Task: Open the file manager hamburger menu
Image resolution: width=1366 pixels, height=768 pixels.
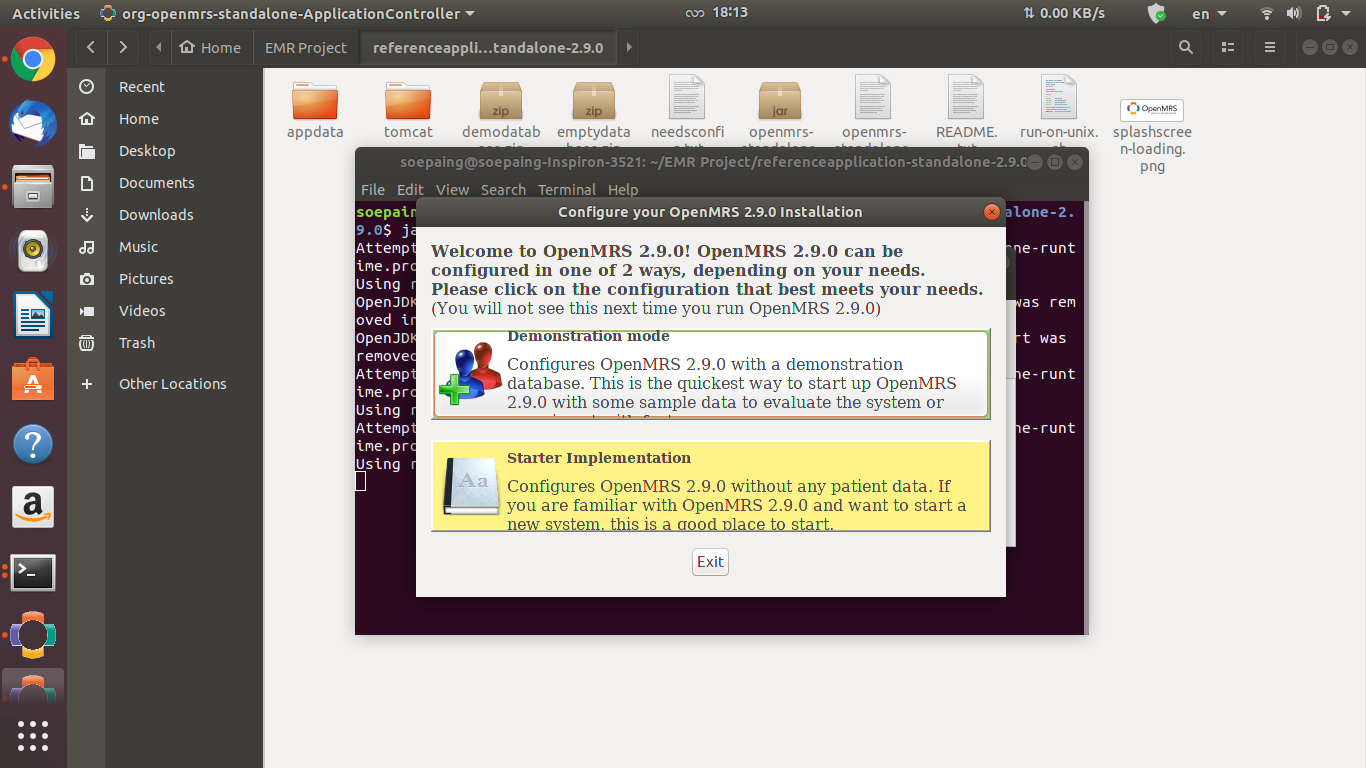Action: pos(1270,47)
